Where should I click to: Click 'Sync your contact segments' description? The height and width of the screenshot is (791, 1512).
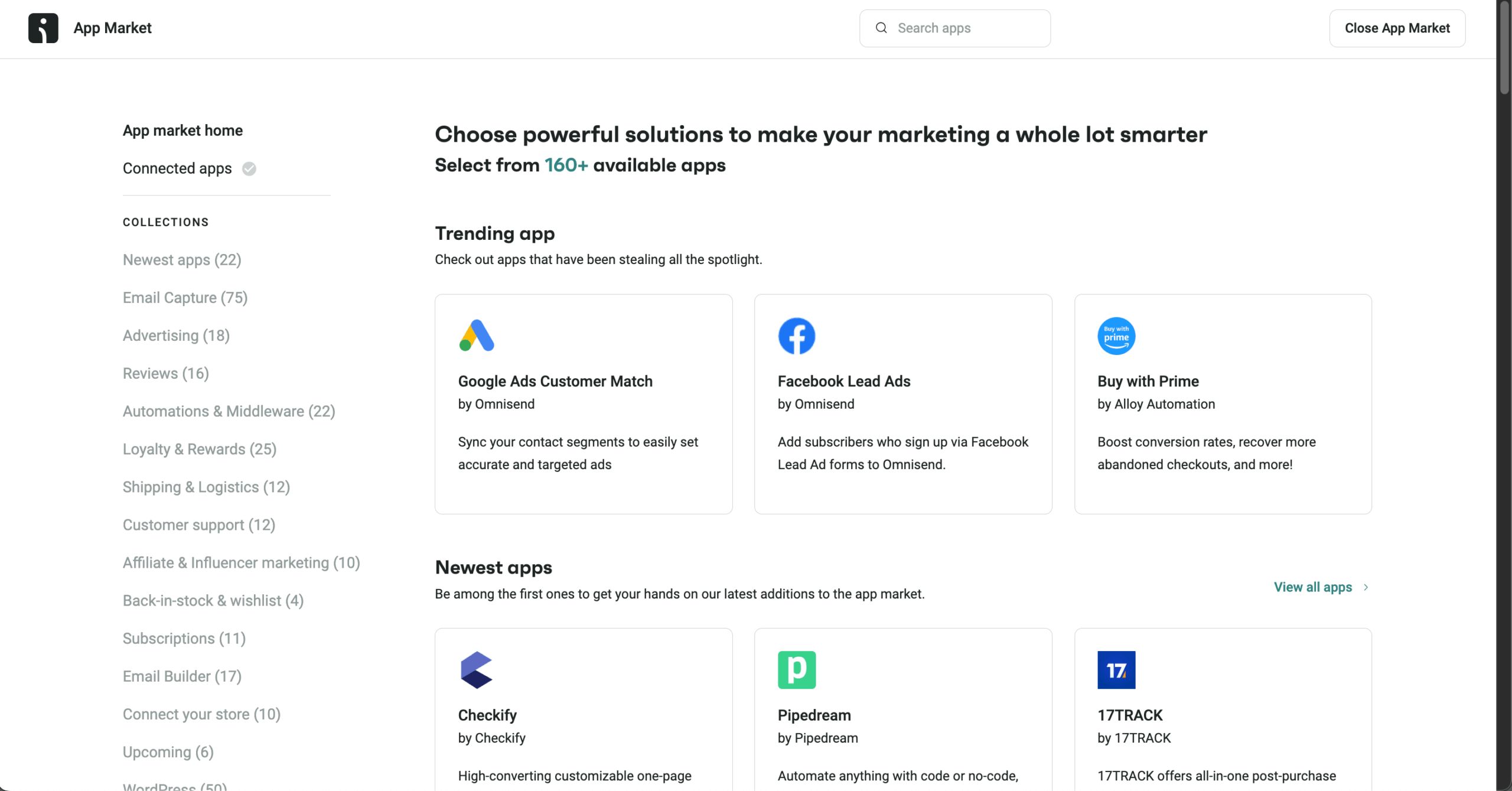[x=578, y=453]
